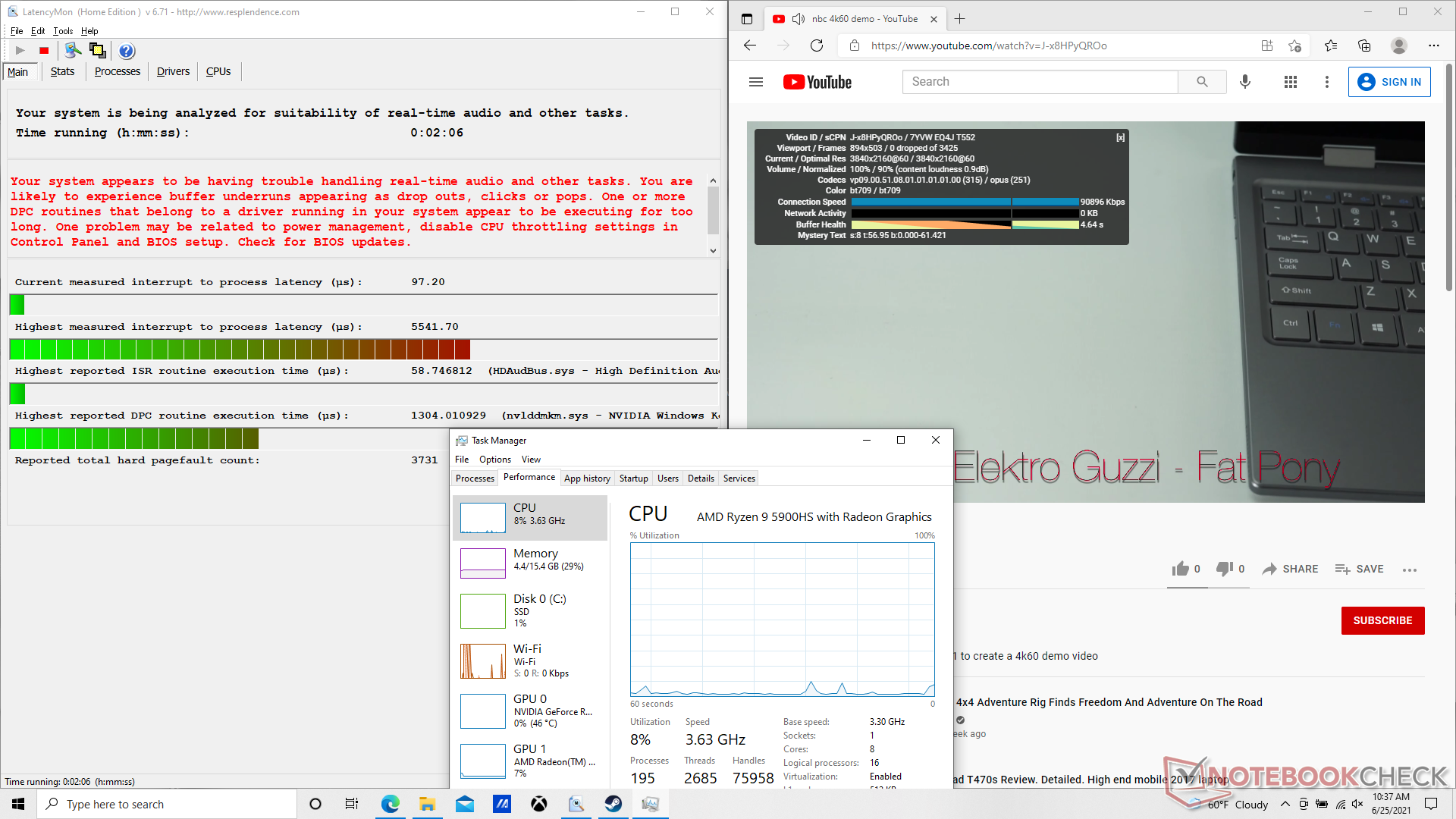
Task: Open the Startup tab in Task Manager
Action: pos(633,479)
